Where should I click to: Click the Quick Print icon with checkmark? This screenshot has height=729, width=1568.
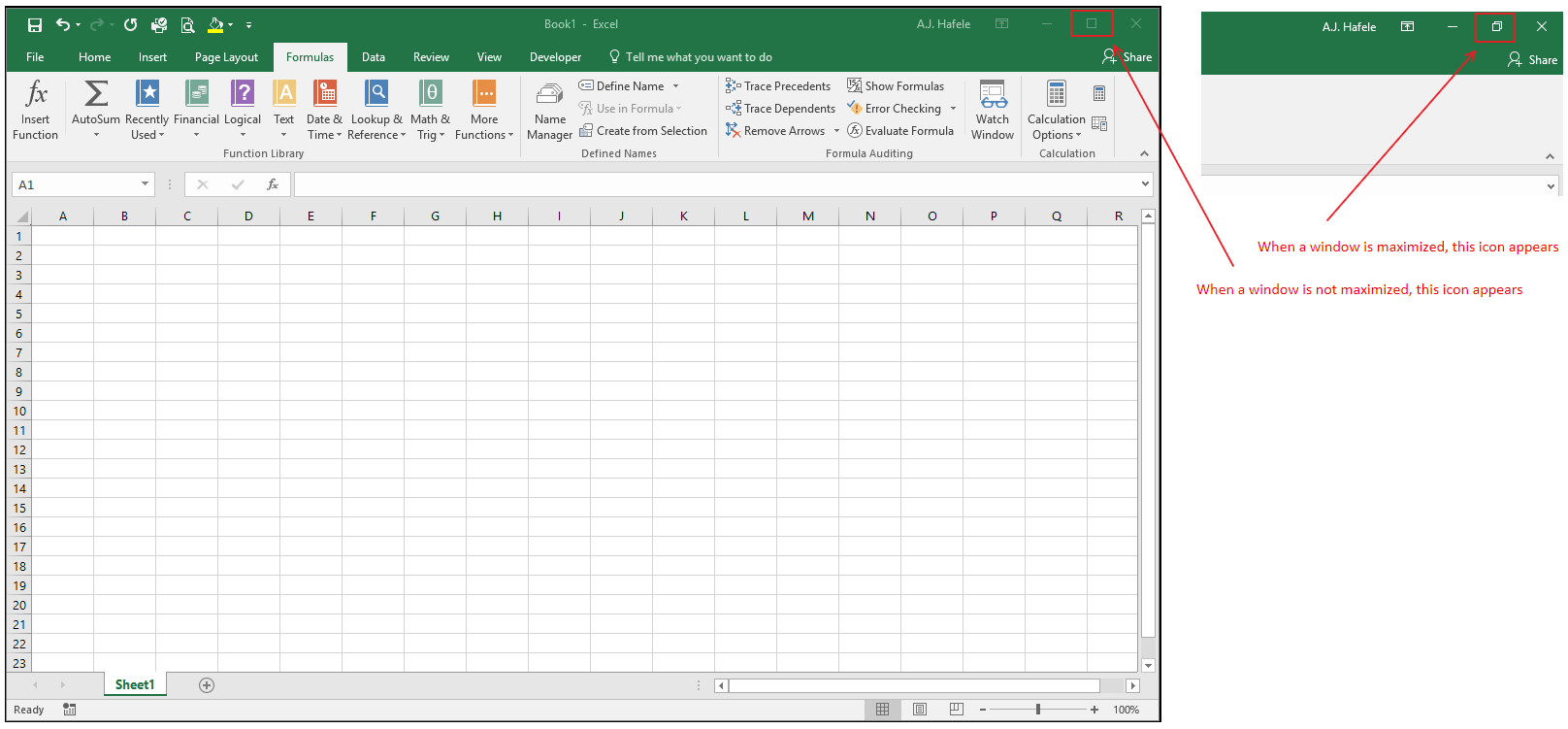(159, 24)
